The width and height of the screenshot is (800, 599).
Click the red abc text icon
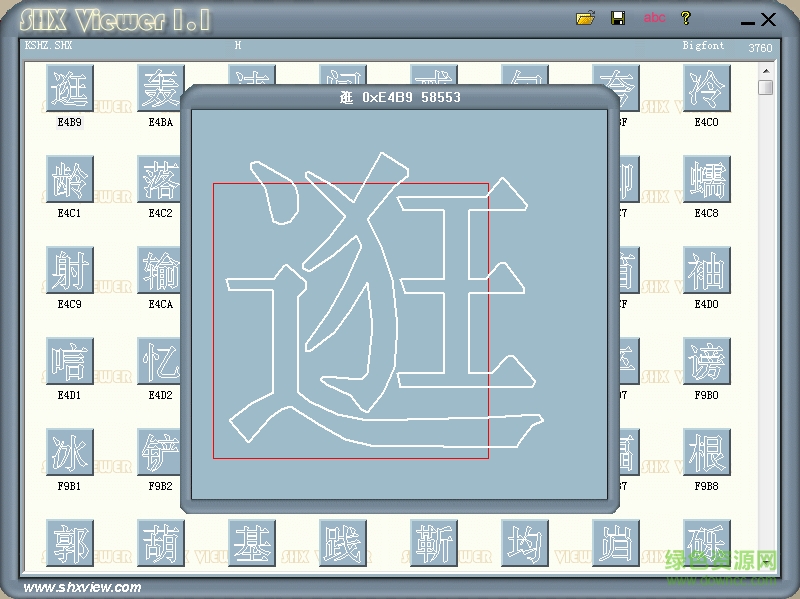coord(654,18)
